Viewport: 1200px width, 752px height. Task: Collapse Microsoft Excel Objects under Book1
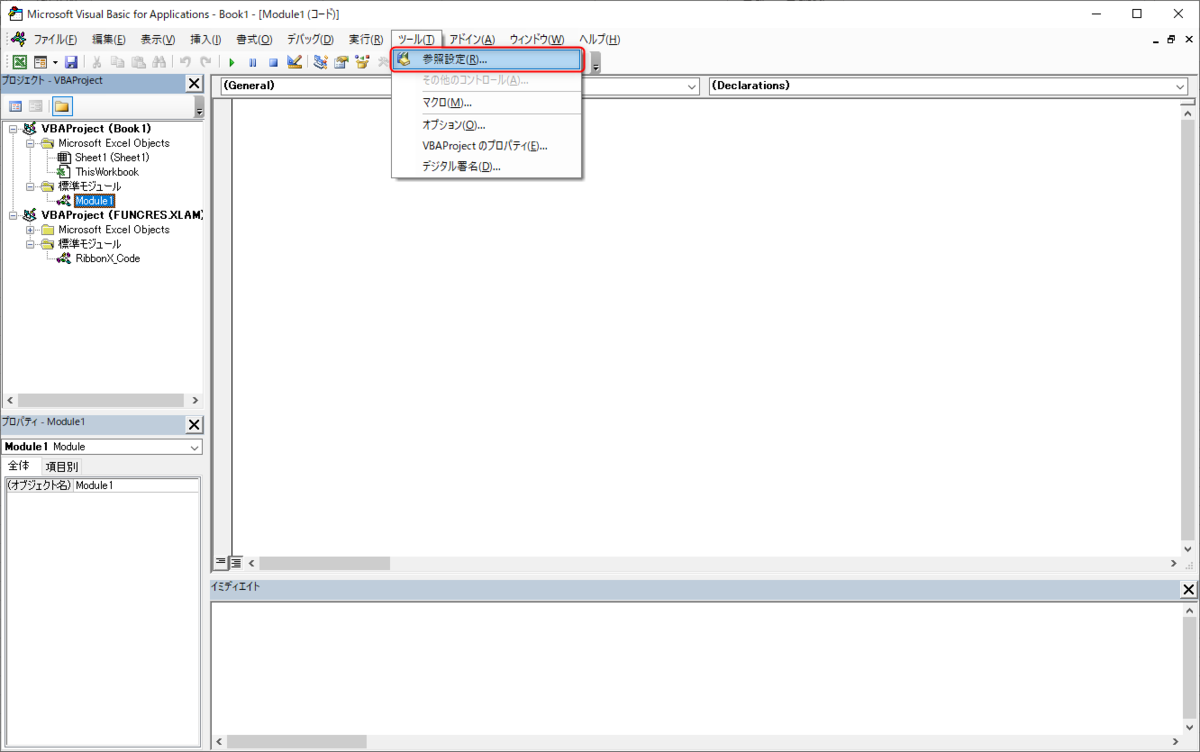click(30, 143)
